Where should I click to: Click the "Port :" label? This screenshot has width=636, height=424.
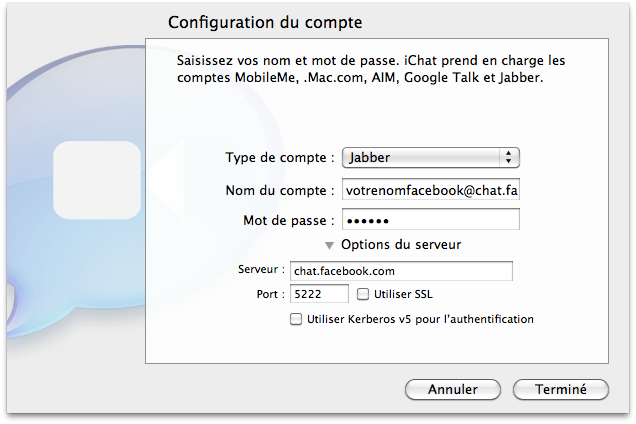click(270, 294)
